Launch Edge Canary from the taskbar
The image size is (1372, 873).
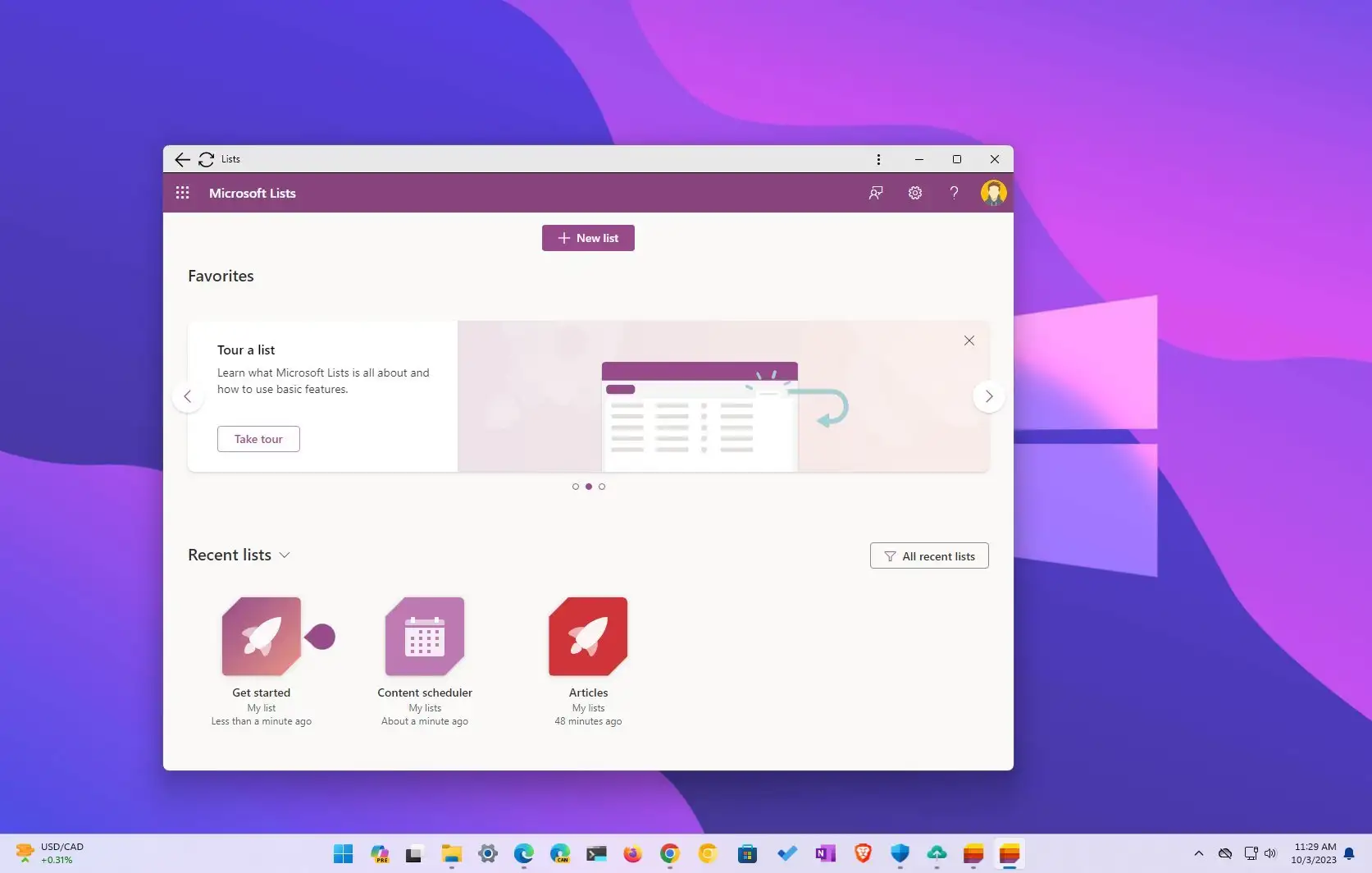(560, 854)
